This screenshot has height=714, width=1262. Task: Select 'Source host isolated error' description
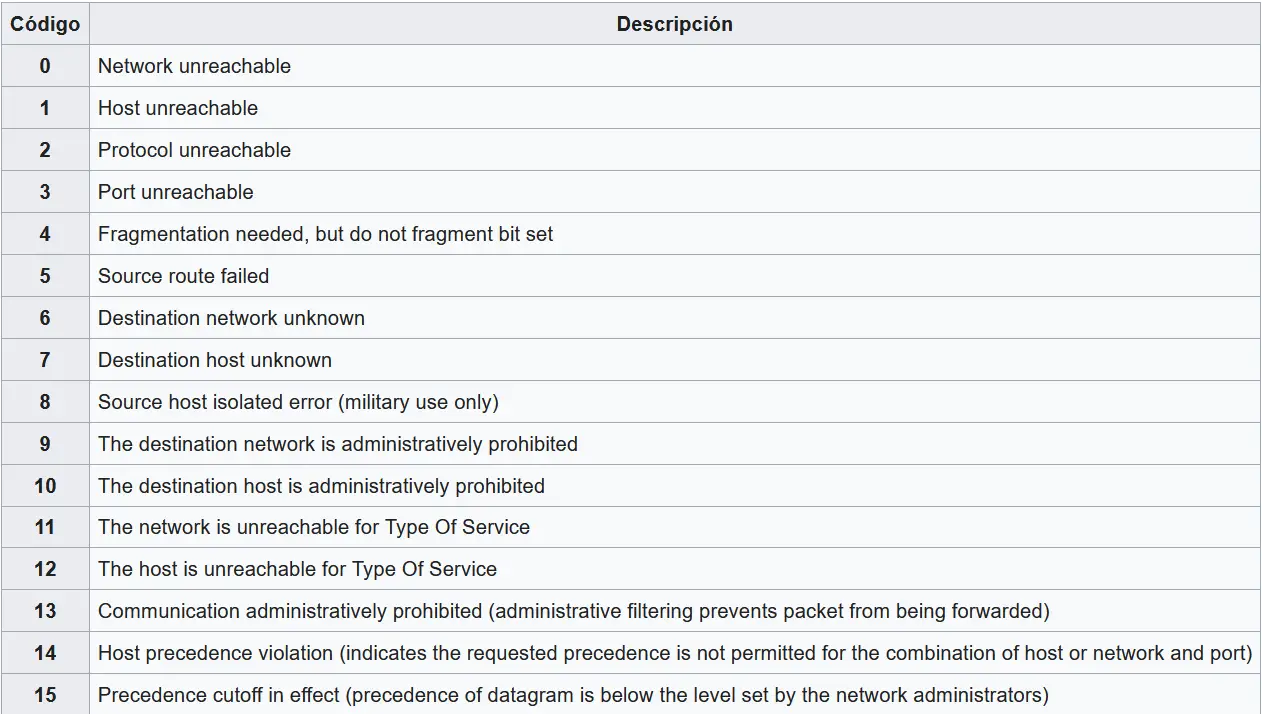(x=298, y=402)
